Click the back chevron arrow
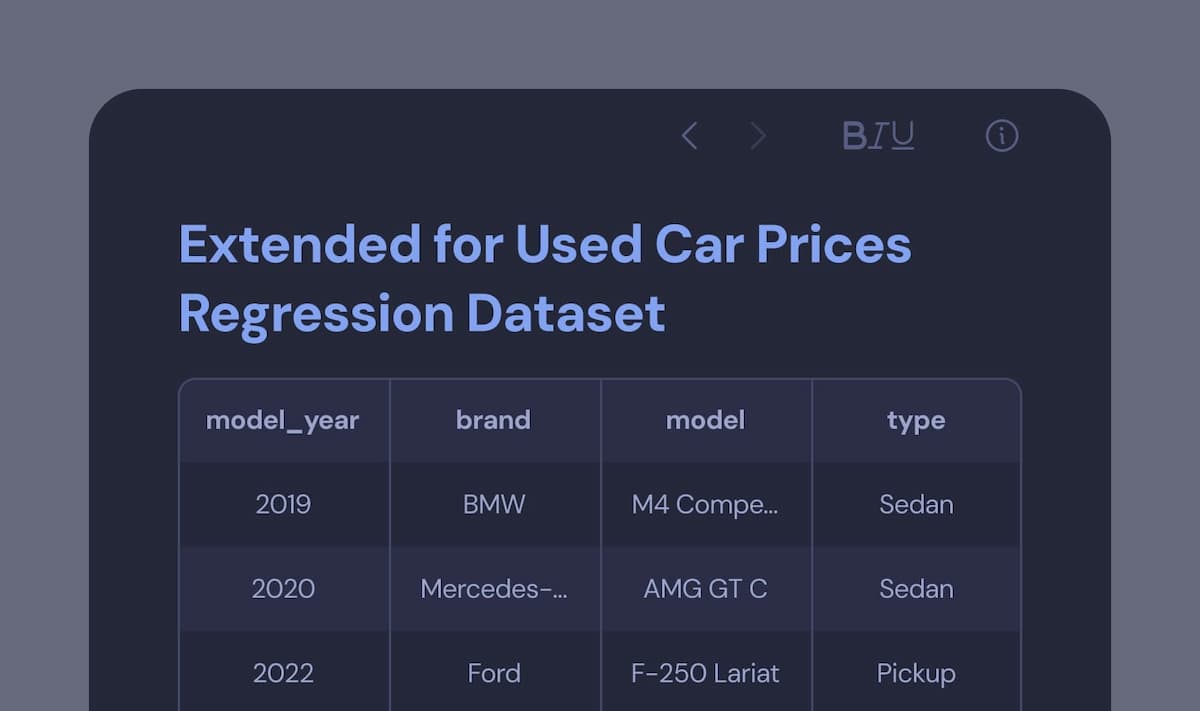This screenshot has width=1200, height=711. click(x=689, y=136)
